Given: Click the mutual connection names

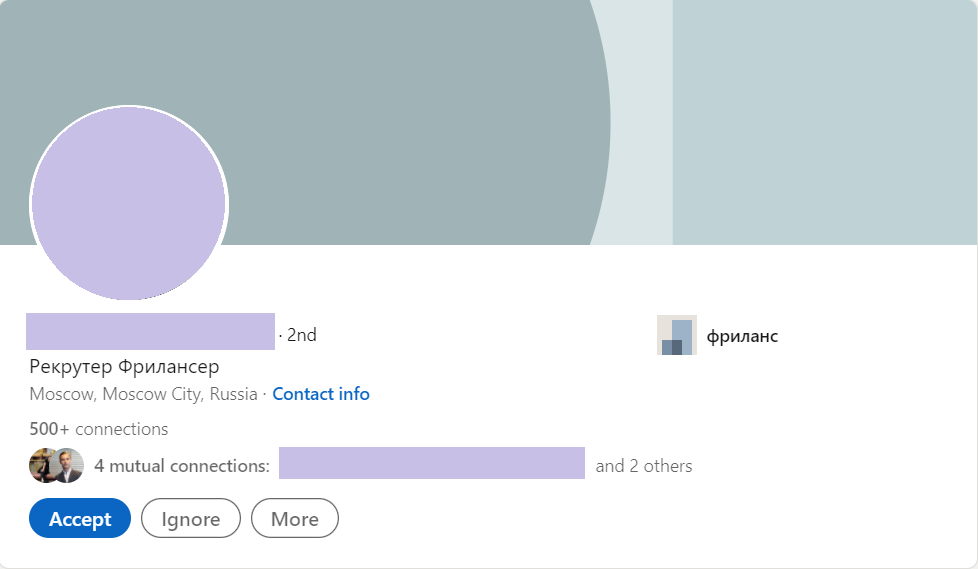Looking at the screenshot, I should 431,464.
